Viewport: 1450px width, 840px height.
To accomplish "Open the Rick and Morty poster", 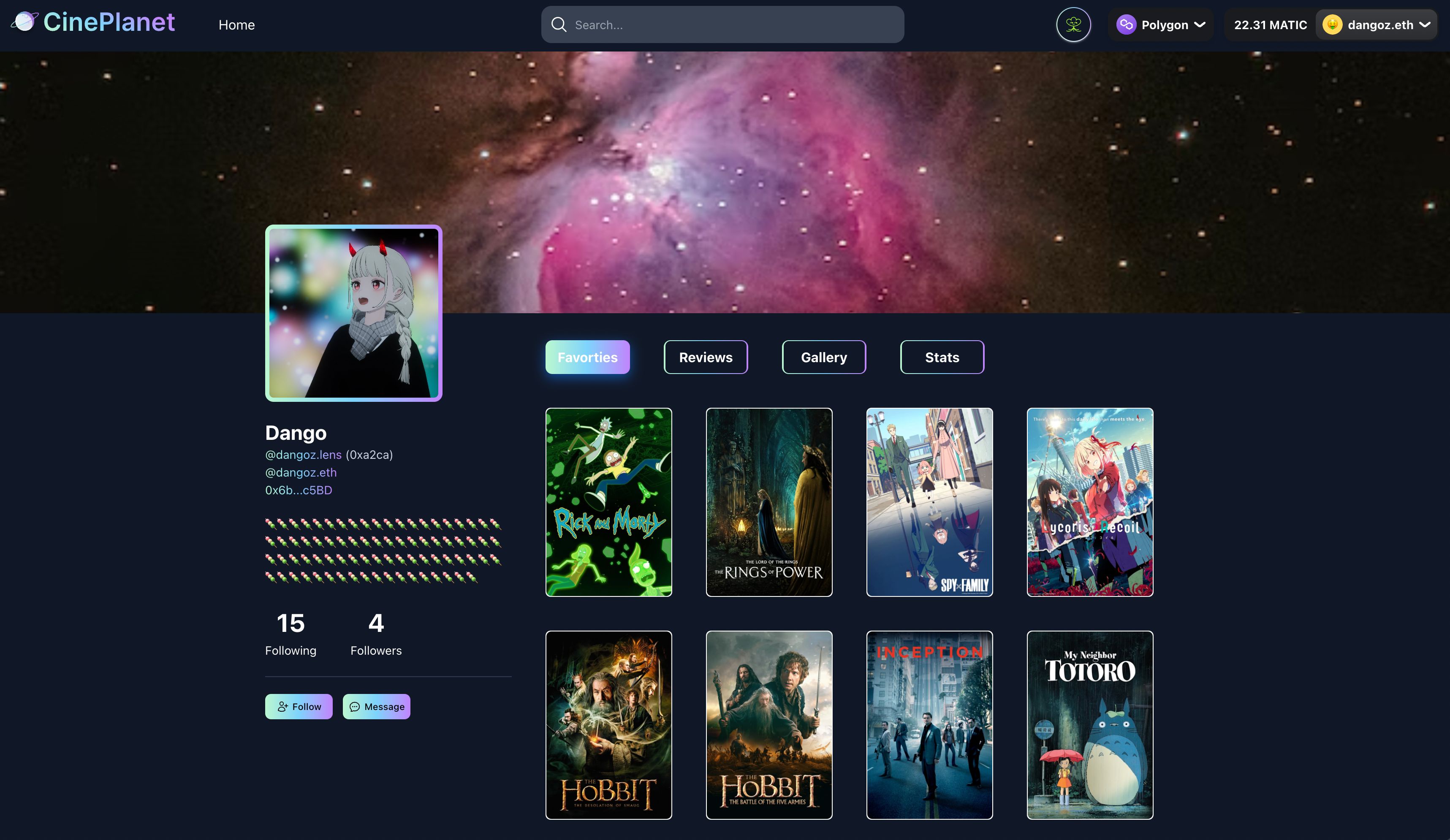I will 608,502.
